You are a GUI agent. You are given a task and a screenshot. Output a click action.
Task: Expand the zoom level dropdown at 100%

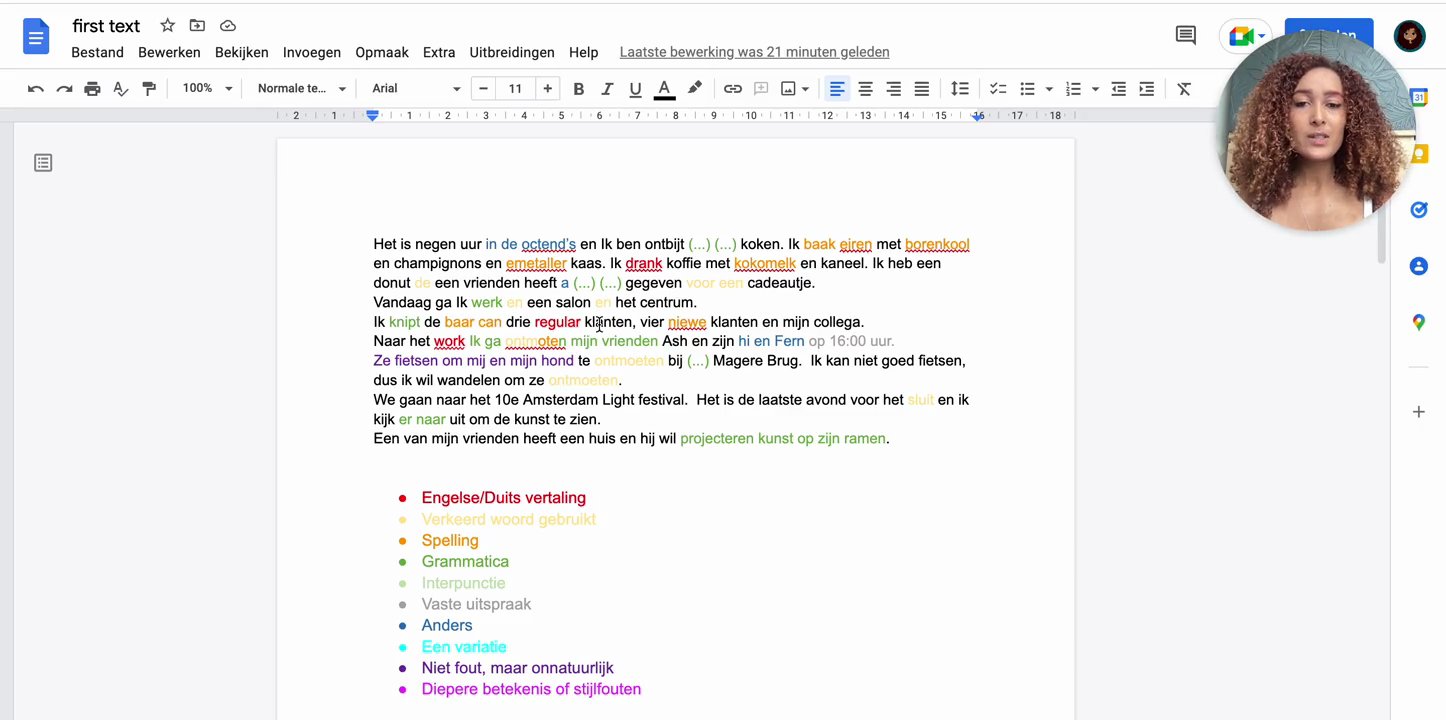[x=205, y=88]
